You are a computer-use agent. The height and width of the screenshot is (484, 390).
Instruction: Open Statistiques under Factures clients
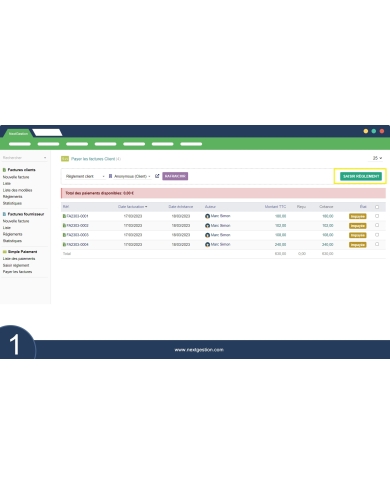pyautogui.click(x=12, y=203)
